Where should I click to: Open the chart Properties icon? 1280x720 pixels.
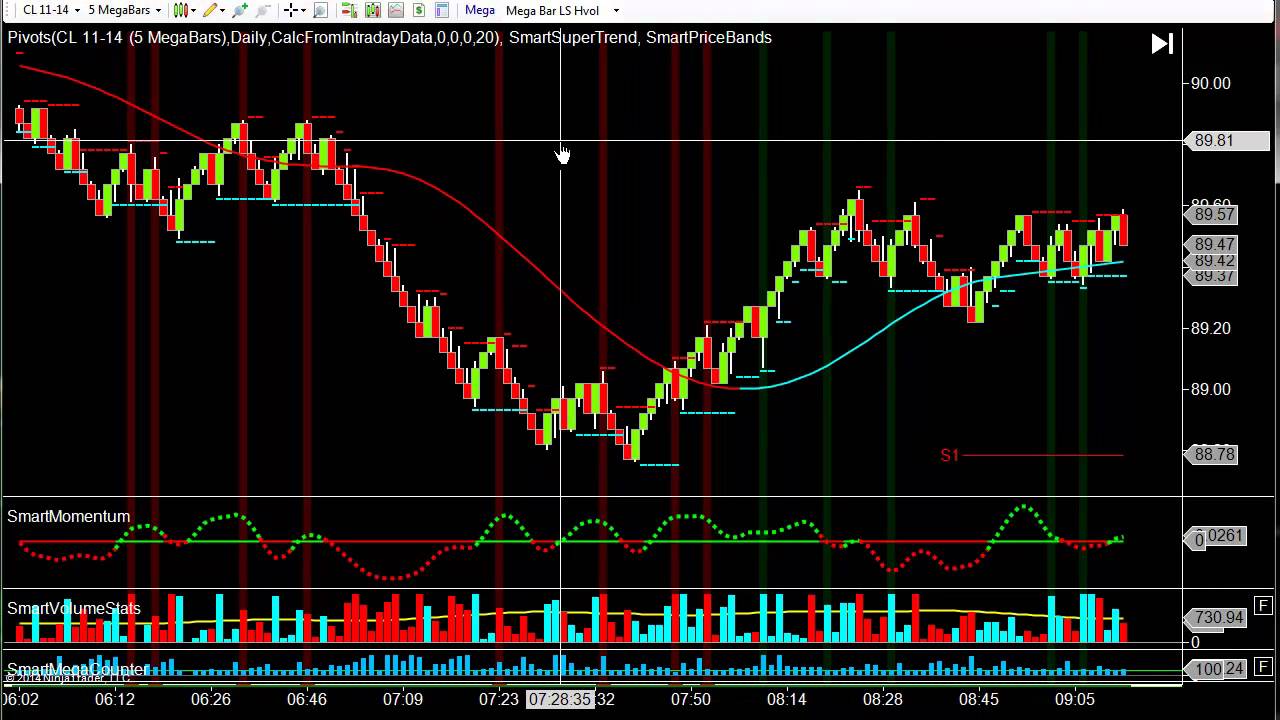click(x=441, y=10)
